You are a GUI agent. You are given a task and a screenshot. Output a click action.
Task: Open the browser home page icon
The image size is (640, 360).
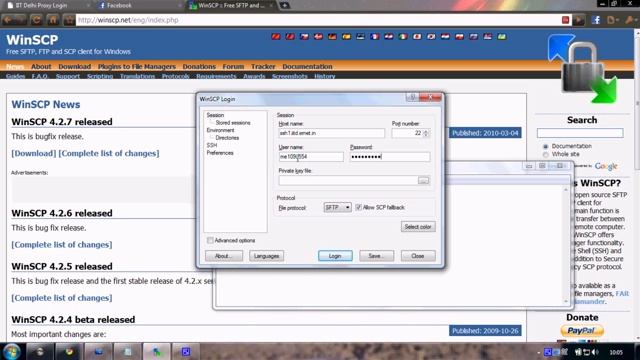tap(53, 20)
